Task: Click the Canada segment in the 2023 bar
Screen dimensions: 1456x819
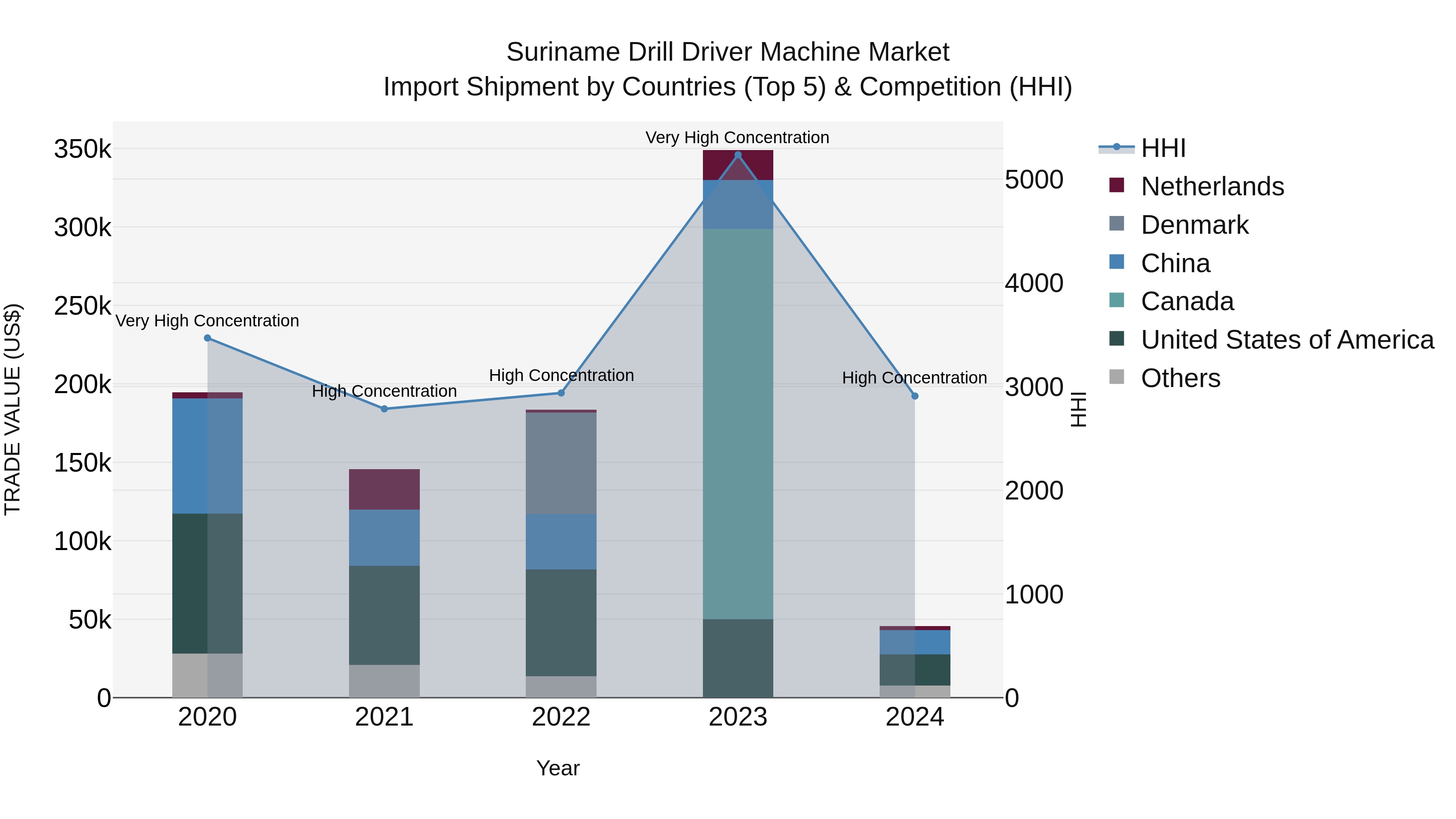Action: pyautogui.click(x=738, y=424)
